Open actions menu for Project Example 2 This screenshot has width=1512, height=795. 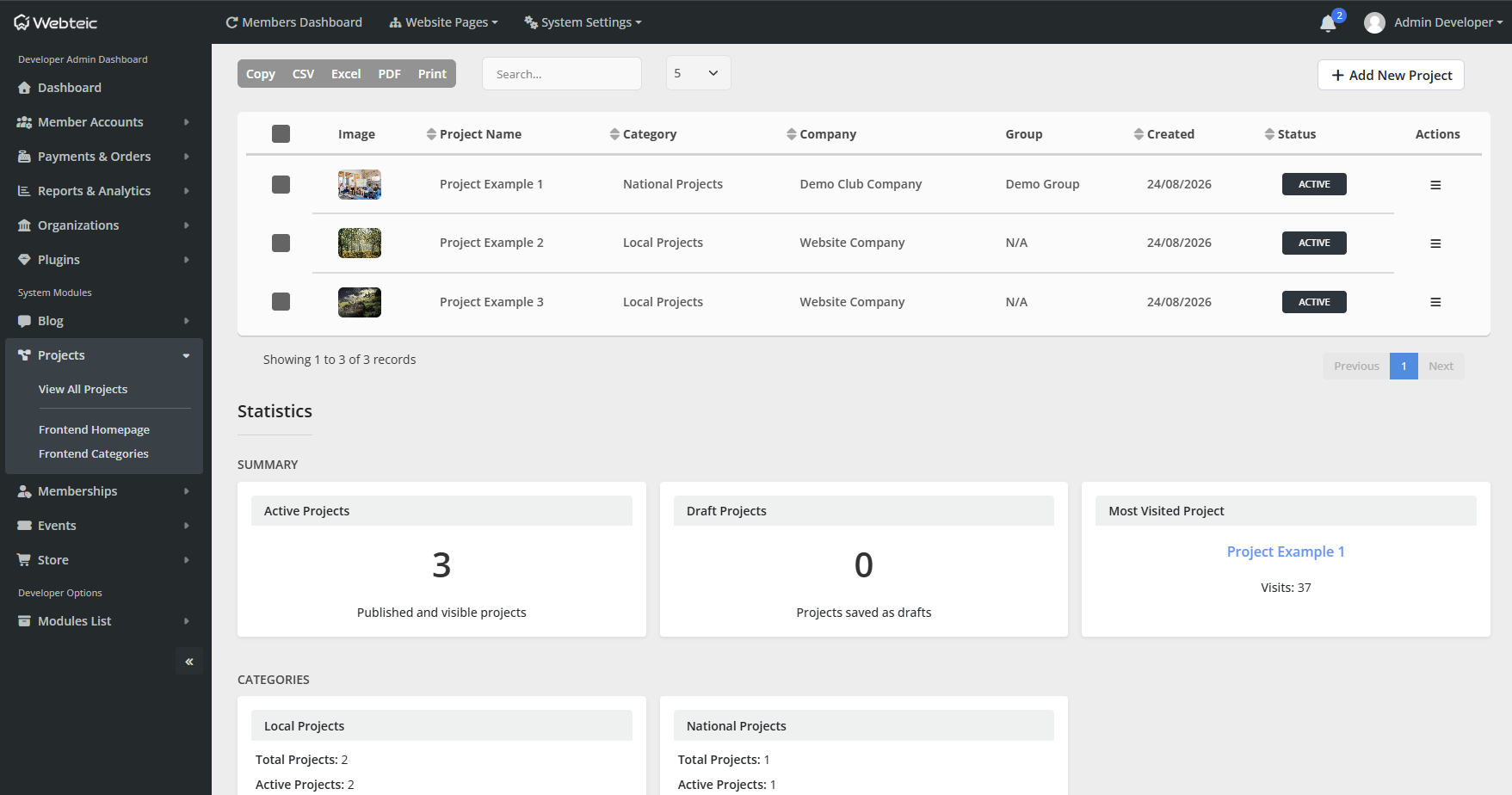pyautogui.click(x=1435, y=243)
